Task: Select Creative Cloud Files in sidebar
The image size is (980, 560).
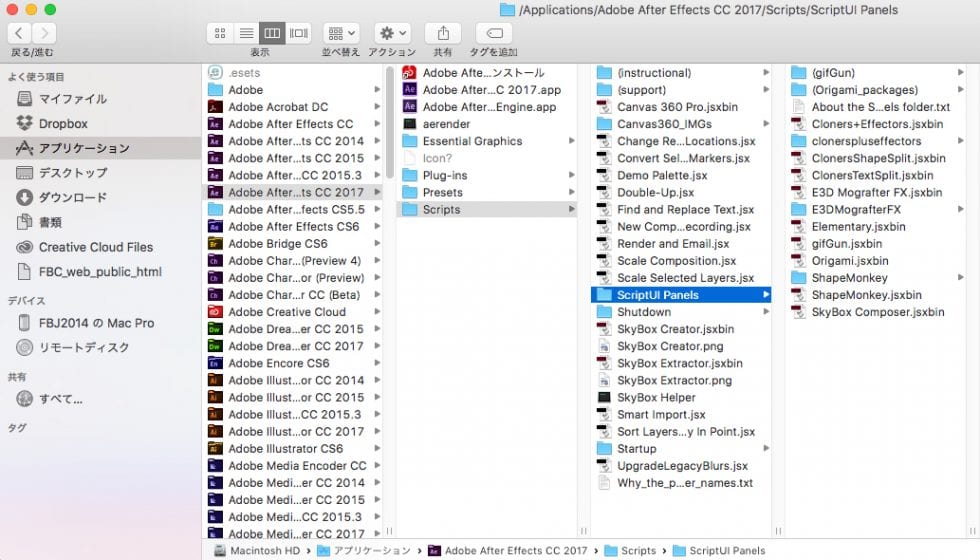Action: click(x=96, y=247)
